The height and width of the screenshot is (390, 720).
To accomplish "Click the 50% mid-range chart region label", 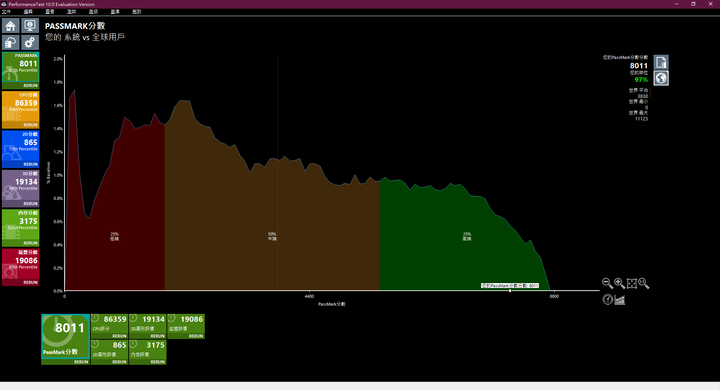I will [272, 237].
